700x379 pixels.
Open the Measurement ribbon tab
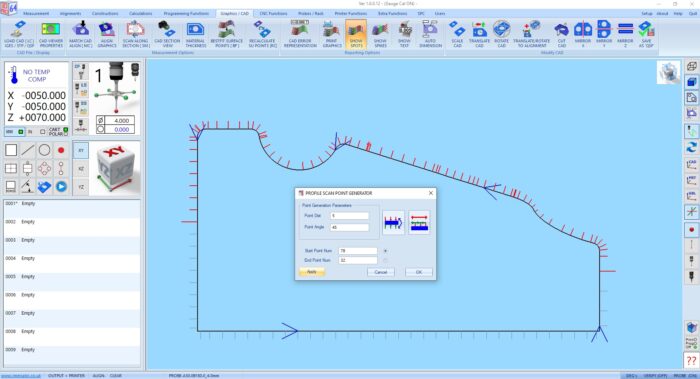pyautogui.click(x=36, y=13)
